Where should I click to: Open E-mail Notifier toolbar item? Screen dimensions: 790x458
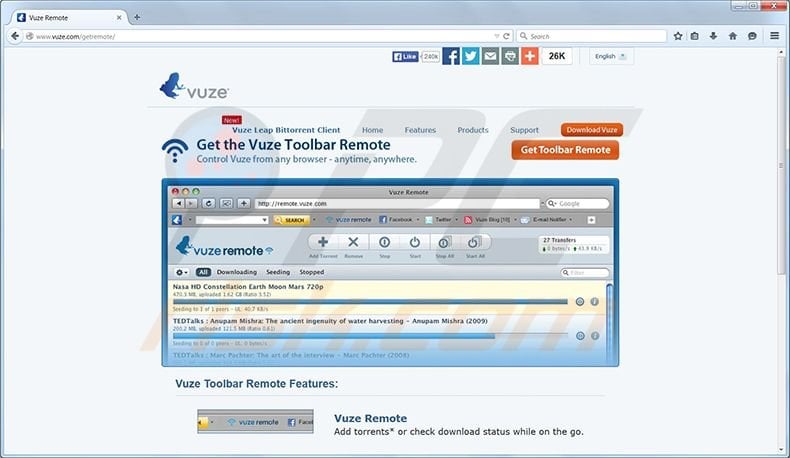point(547,220)
